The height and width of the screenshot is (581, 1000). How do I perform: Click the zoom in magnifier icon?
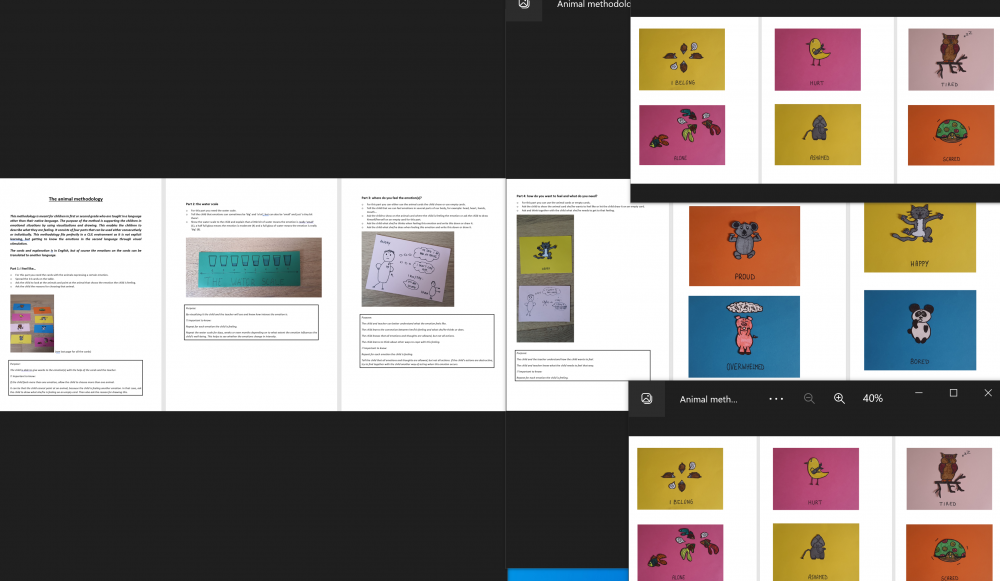click(x=839, y=399)
